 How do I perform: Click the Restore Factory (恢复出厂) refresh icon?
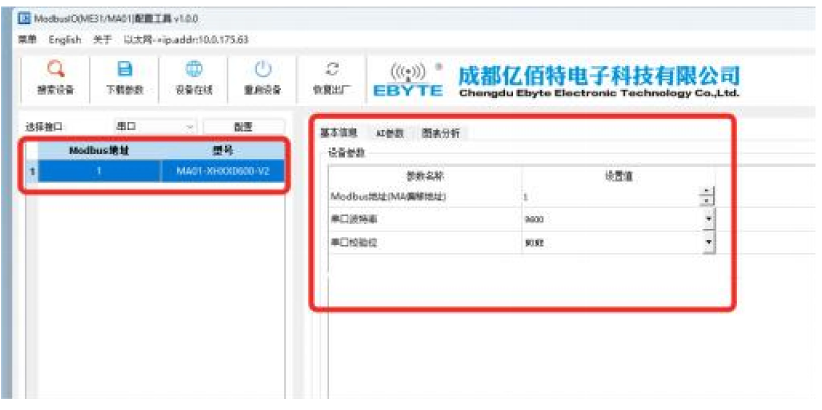pyautogui.click(x=331, y=69)
